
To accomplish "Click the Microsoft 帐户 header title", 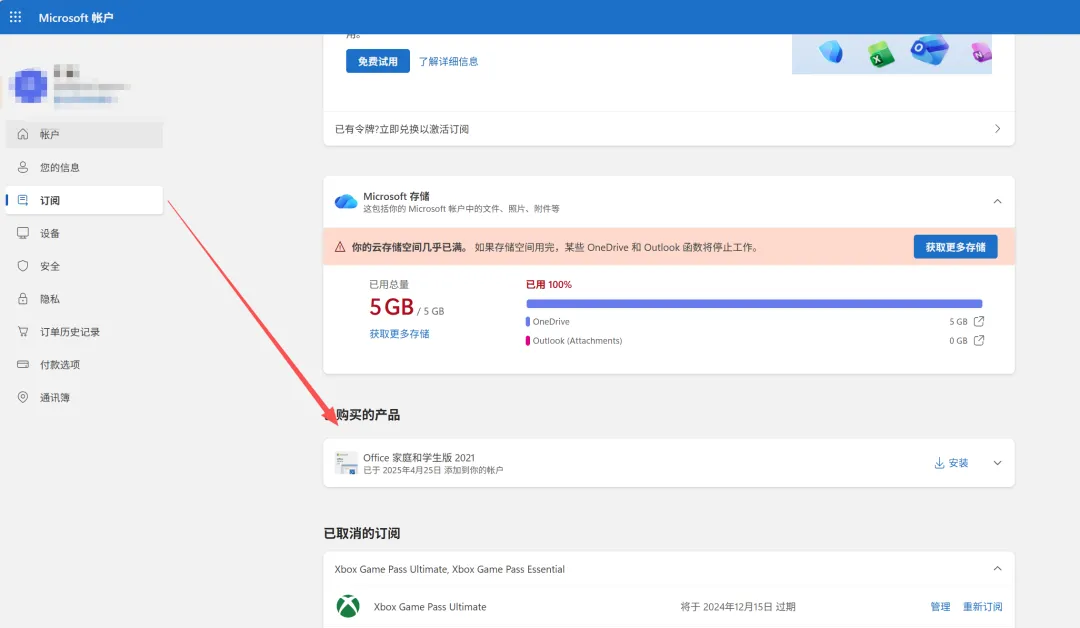I will click(76, 18).
